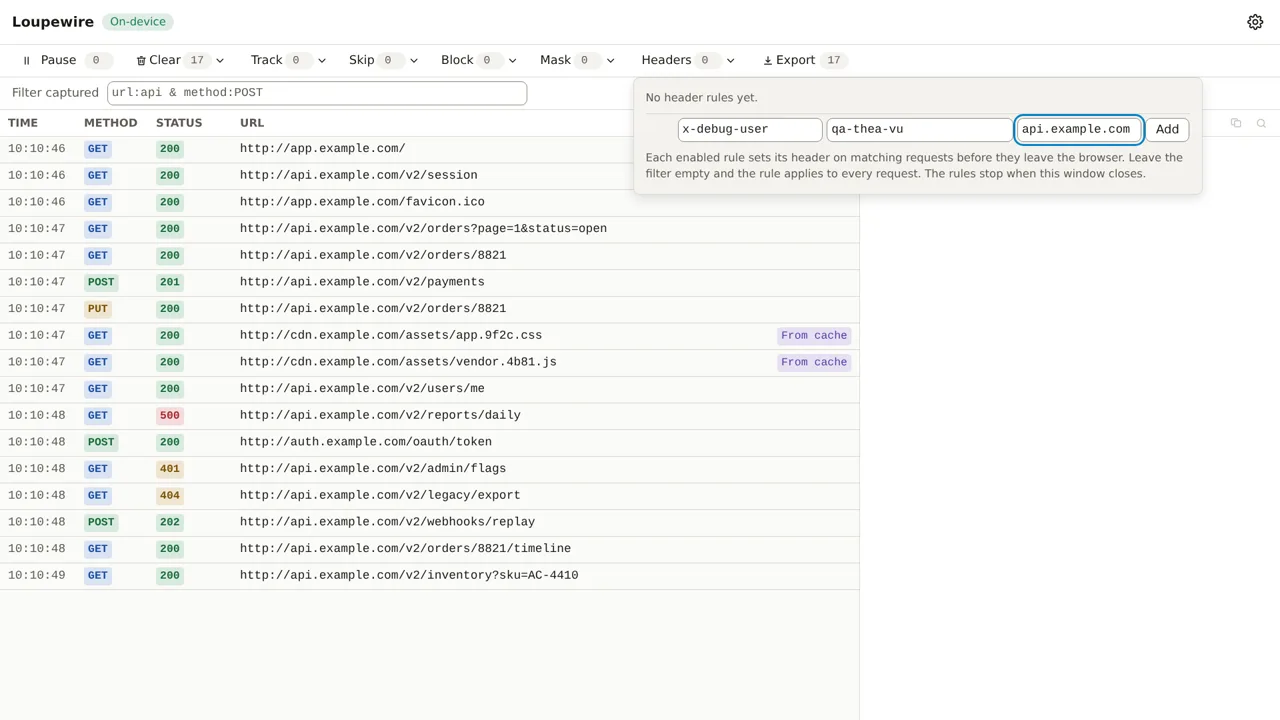Select the vendor.4b81.js request
1280x720 pixels.
tap(429, 362)
